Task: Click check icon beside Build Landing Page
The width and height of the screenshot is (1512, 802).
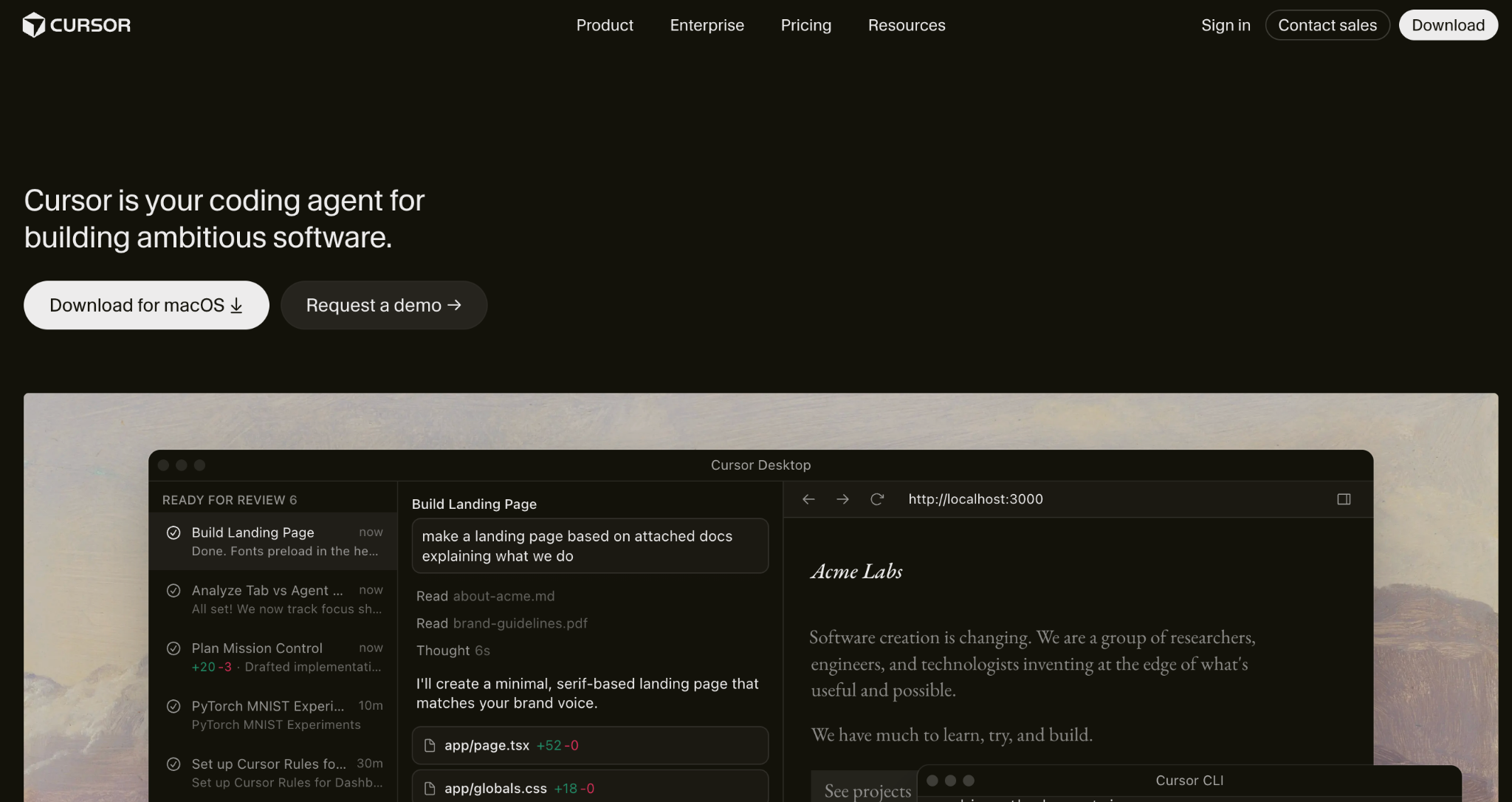Action: [173, 532]
